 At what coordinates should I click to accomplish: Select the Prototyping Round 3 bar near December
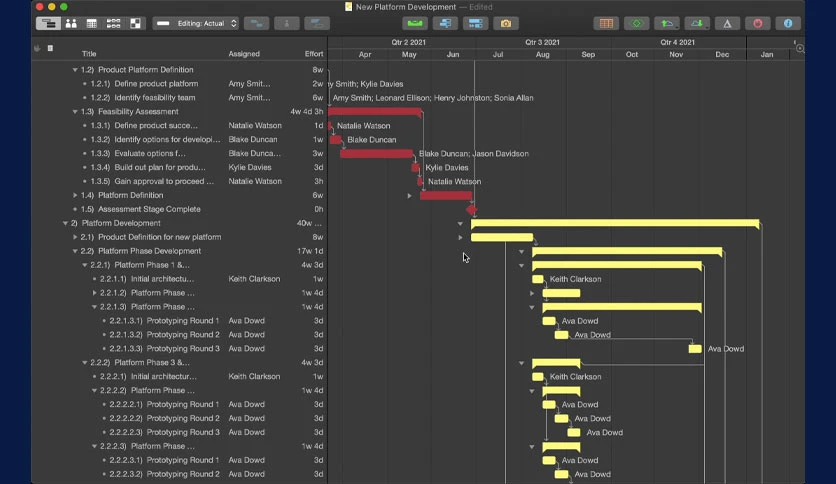click(695, 349)
